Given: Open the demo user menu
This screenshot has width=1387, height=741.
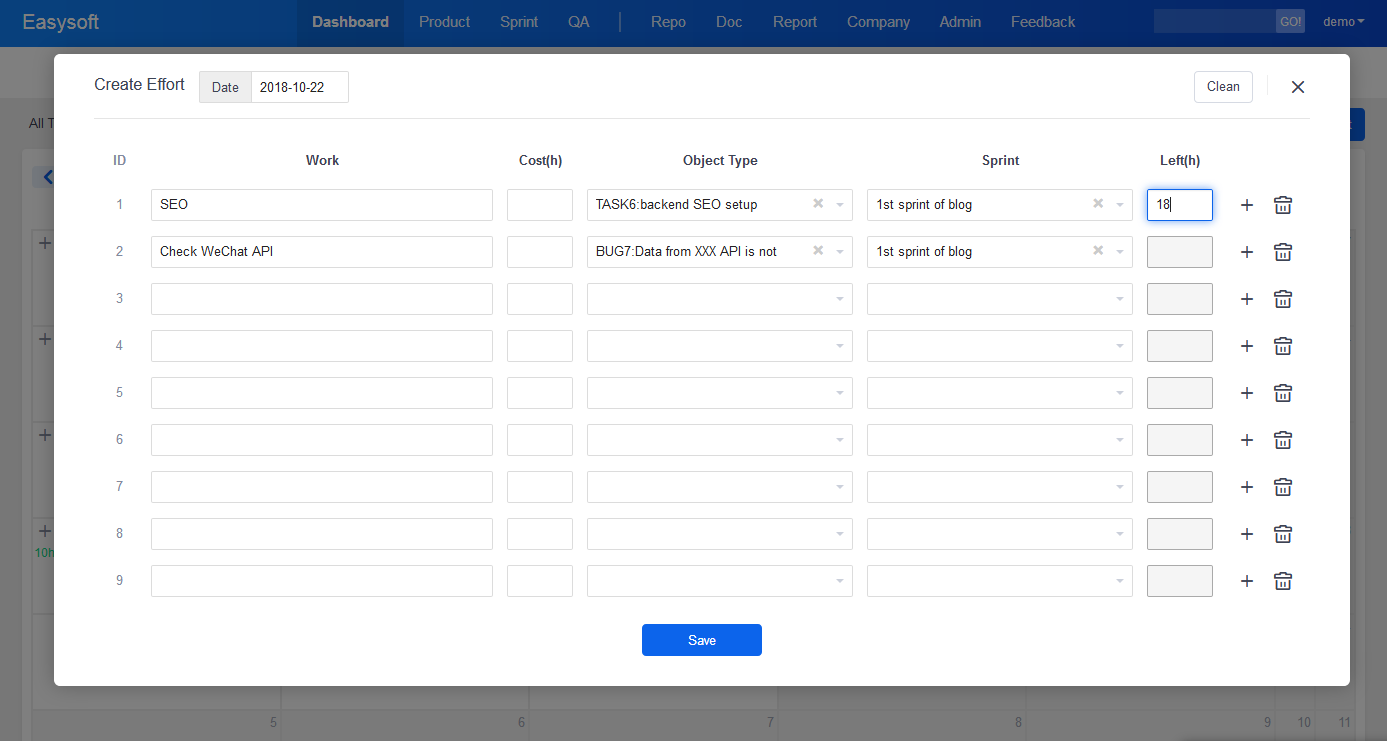Looking at the screenshot, I should tap(1343, 22).
